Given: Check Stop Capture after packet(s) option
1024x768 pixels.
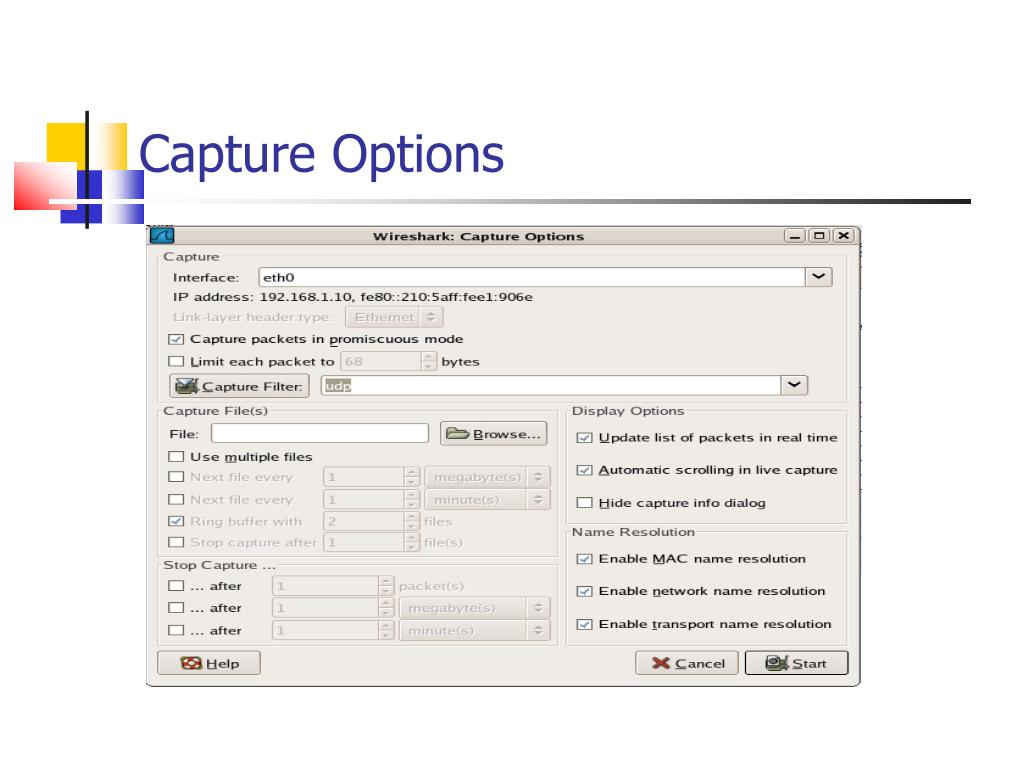Looking at the screenshot, I should click(176, 586).
